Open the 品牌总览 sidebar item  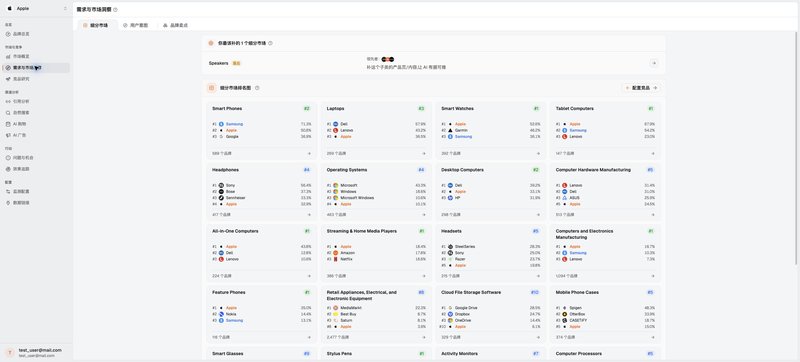(x=36, y=34)
